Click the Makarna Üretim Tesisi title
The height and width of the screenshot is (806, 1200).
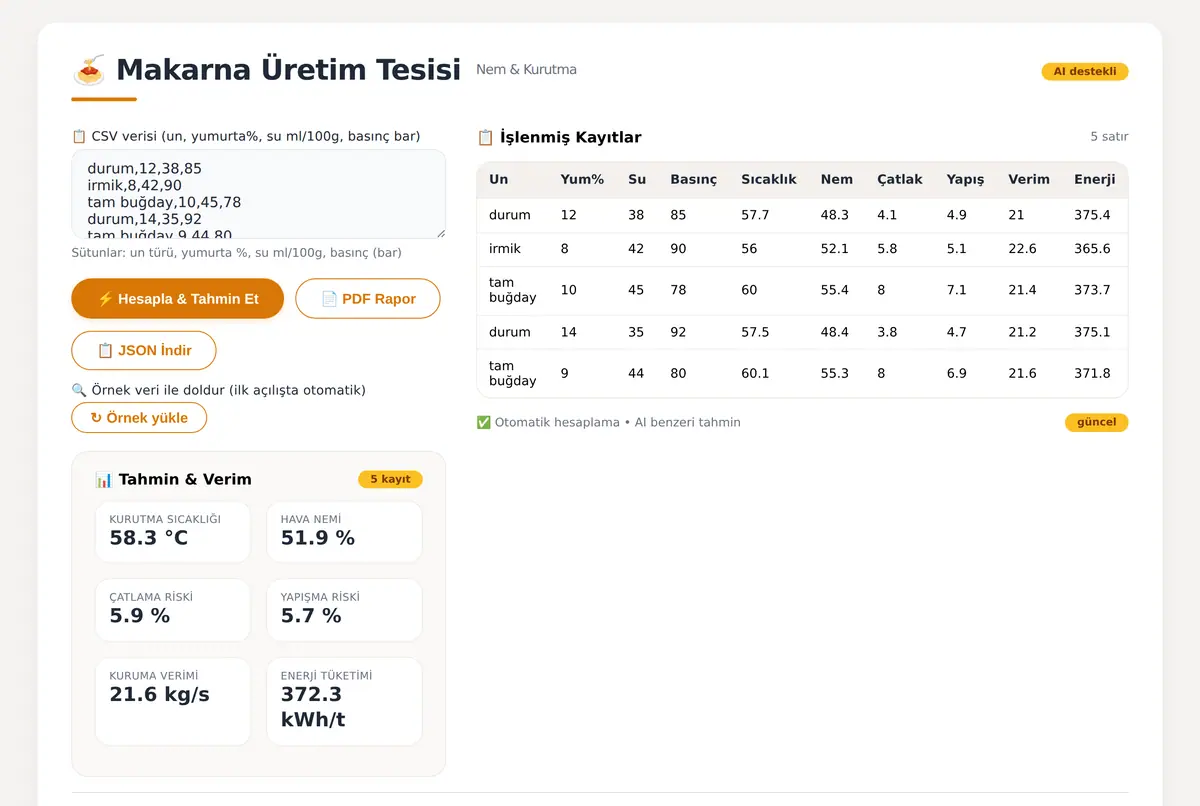pyautogui.click(x=289, y=70)
